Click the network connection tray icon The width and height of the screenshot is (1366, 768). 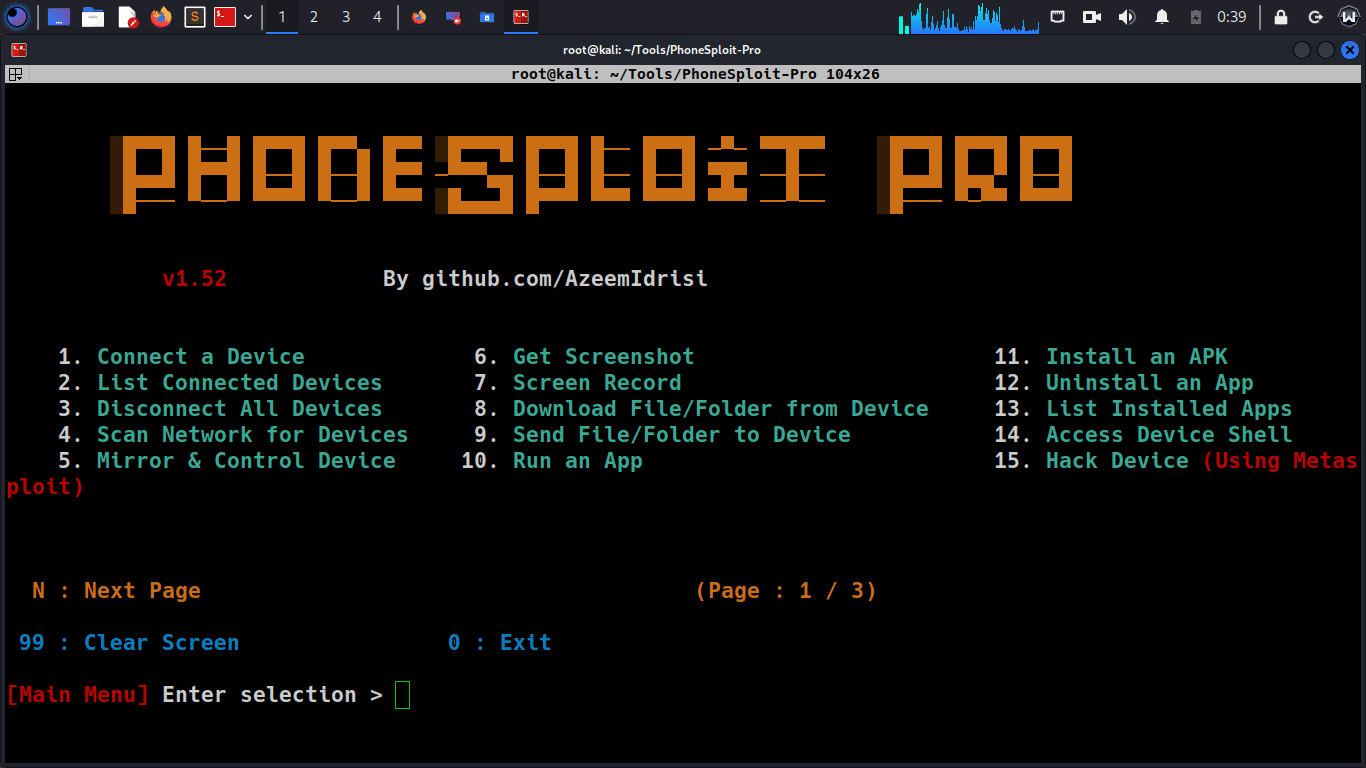(1059, 16)
